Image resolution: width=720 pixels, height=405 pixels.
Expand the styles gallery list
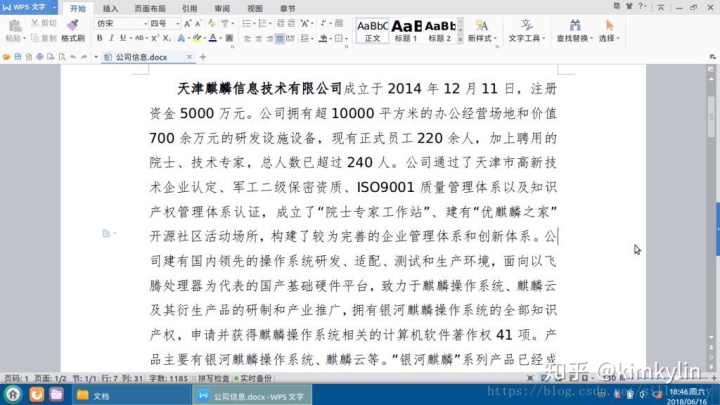(460, 40)
